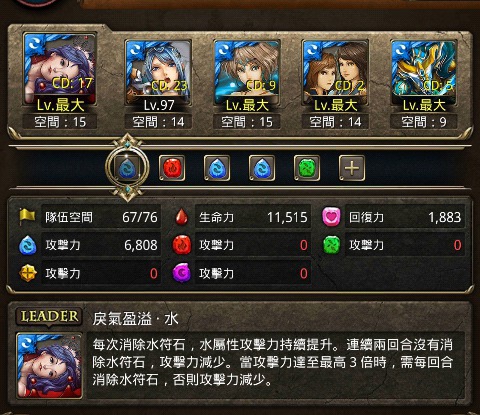Choose the dragon card with CD 5
Screen dimensions: 480x415
click(x=424, y=73)
